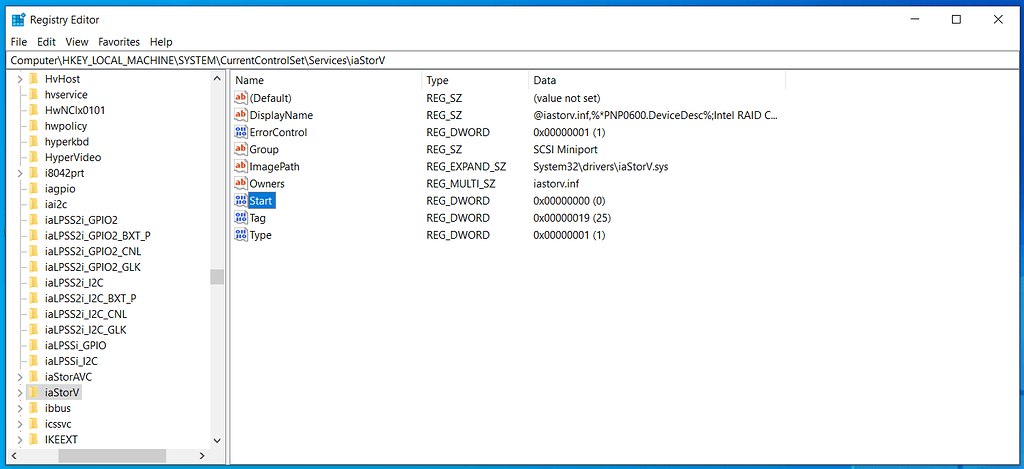Select the i8042prt folder icon
The width and height of the screenshot is (1024, 469).
coord(34,173)
